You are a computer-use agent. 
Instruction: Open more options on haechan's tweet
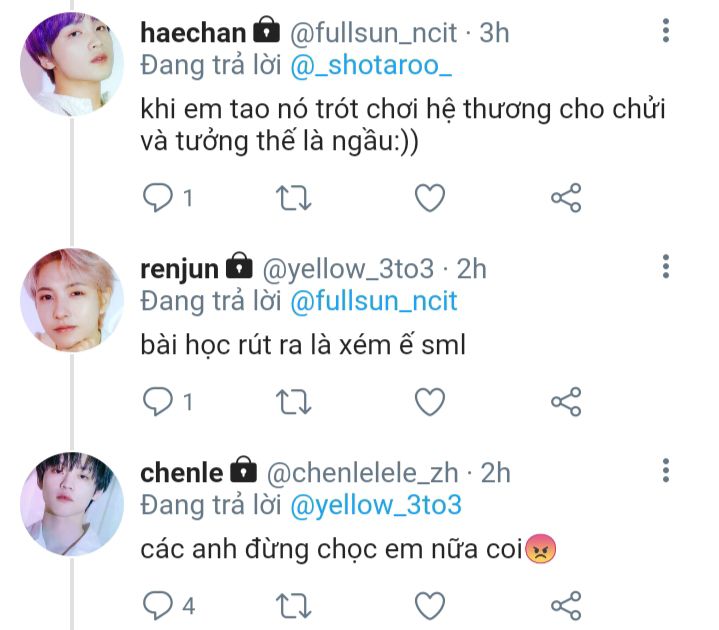point(666,31)
